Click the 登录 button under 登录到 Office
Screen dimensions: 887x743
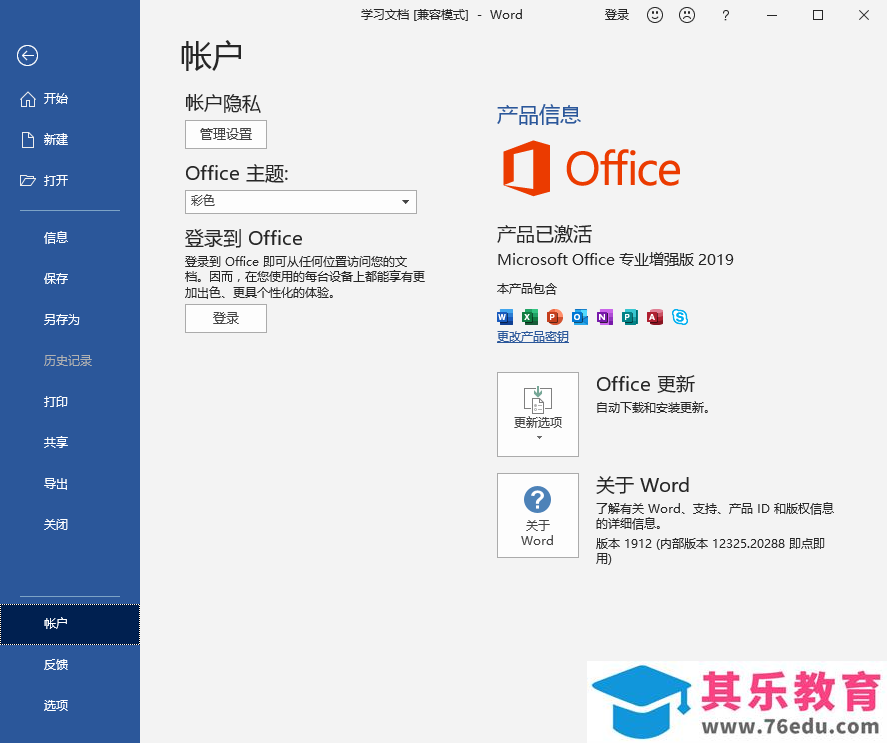[226, 319]
